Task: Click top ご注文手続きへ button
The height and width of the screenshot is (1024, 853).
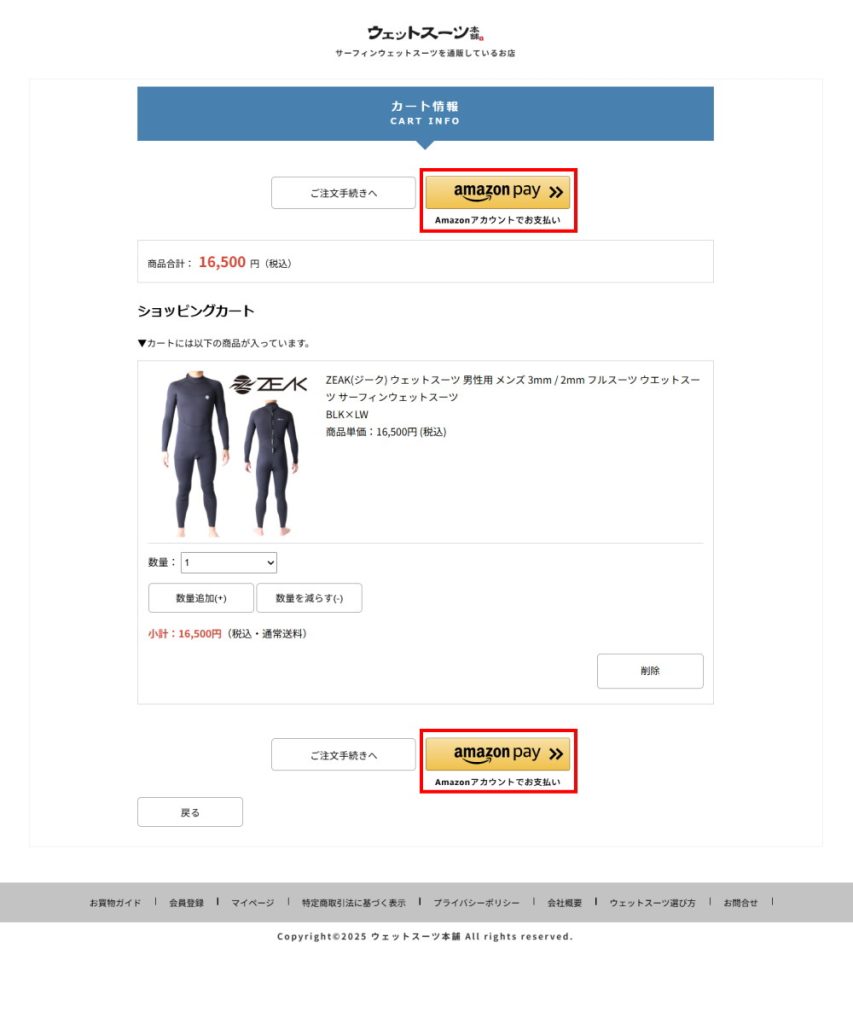Action: click(344, 193)
